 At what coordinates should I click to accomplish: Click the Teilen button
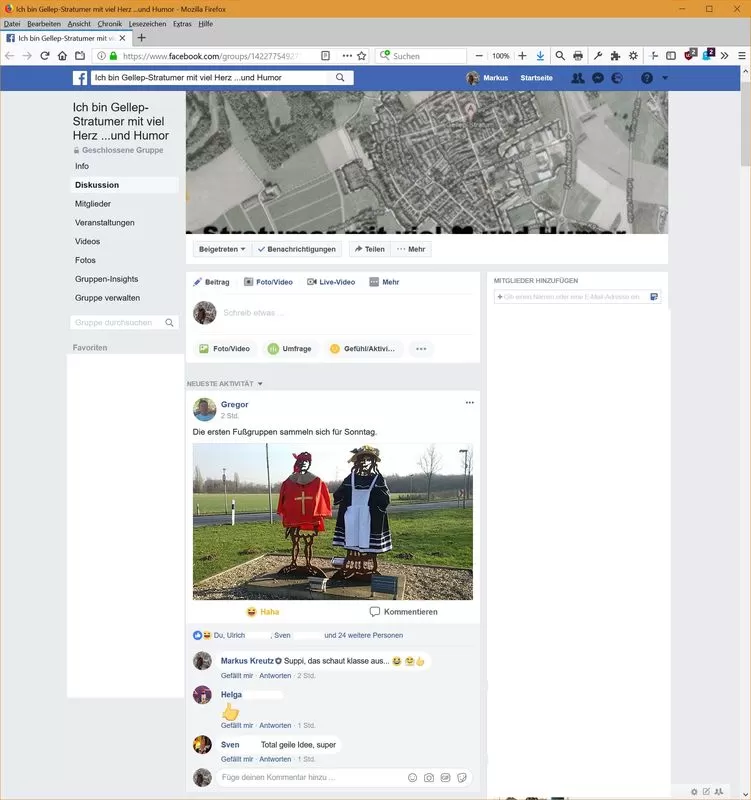tap(368, 249)
